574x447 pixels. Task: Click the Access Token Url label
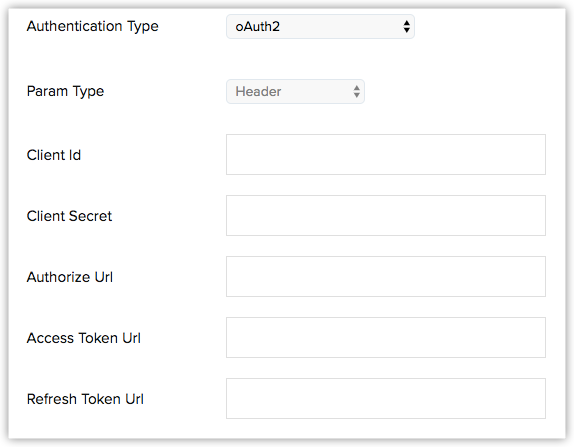[83, 338]
